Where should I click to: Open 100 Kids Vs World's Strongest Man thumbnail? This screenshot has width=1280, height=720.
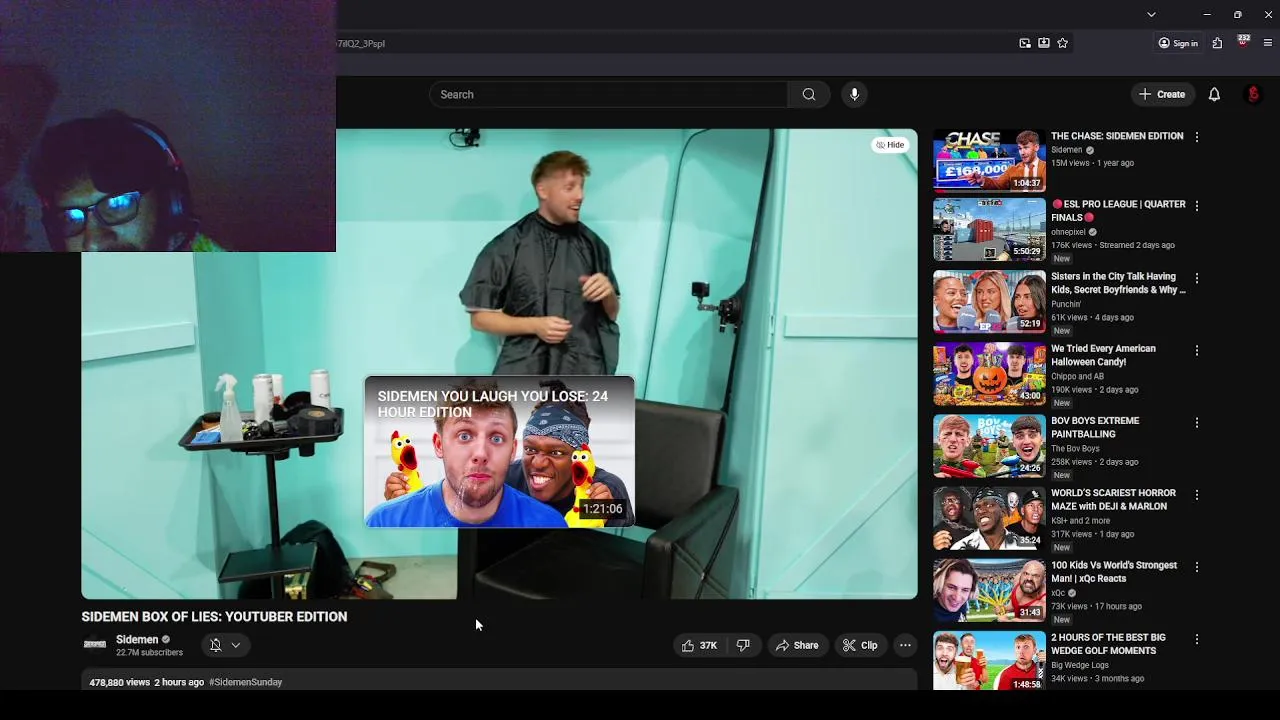989,591
